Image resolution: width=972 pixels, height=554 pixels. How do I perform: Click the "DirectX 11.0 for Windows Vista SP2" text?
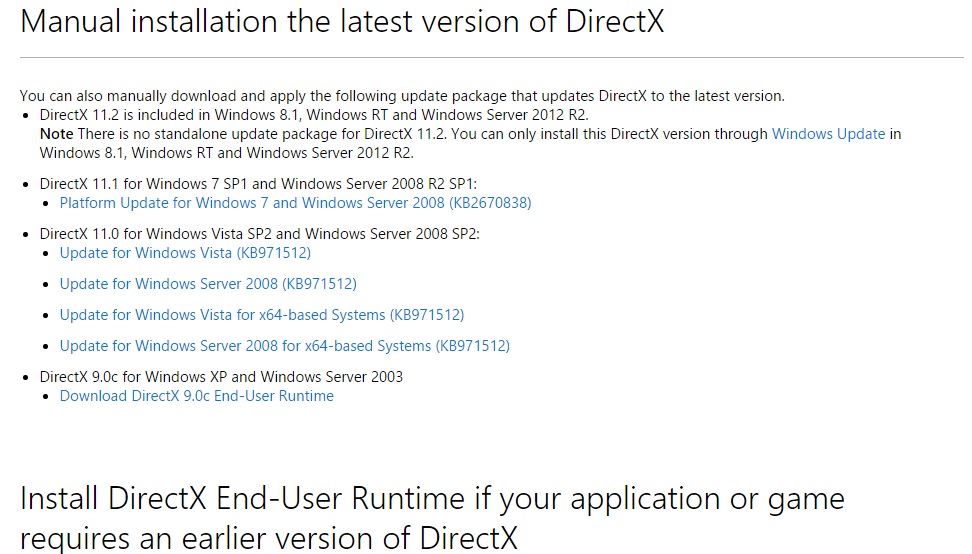[260, 234]
